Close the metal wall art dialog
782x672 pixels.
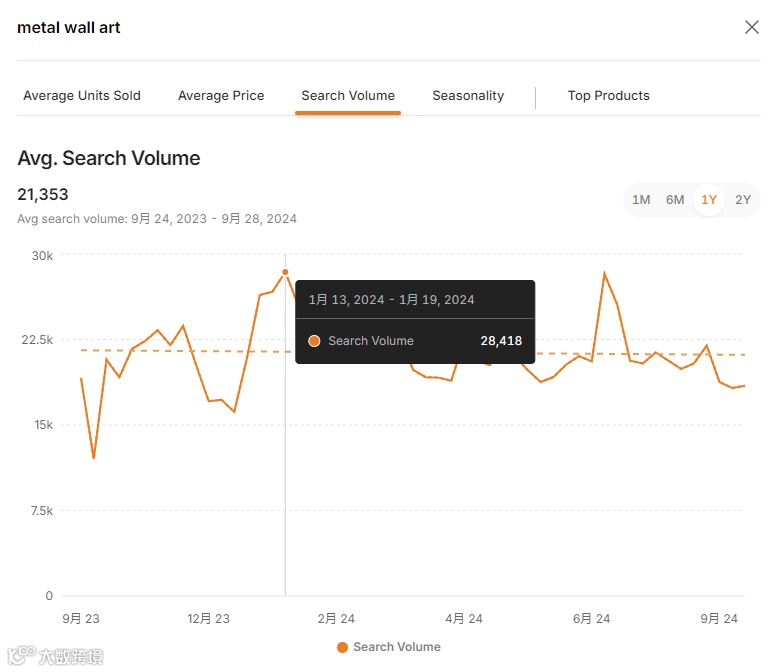752,27
